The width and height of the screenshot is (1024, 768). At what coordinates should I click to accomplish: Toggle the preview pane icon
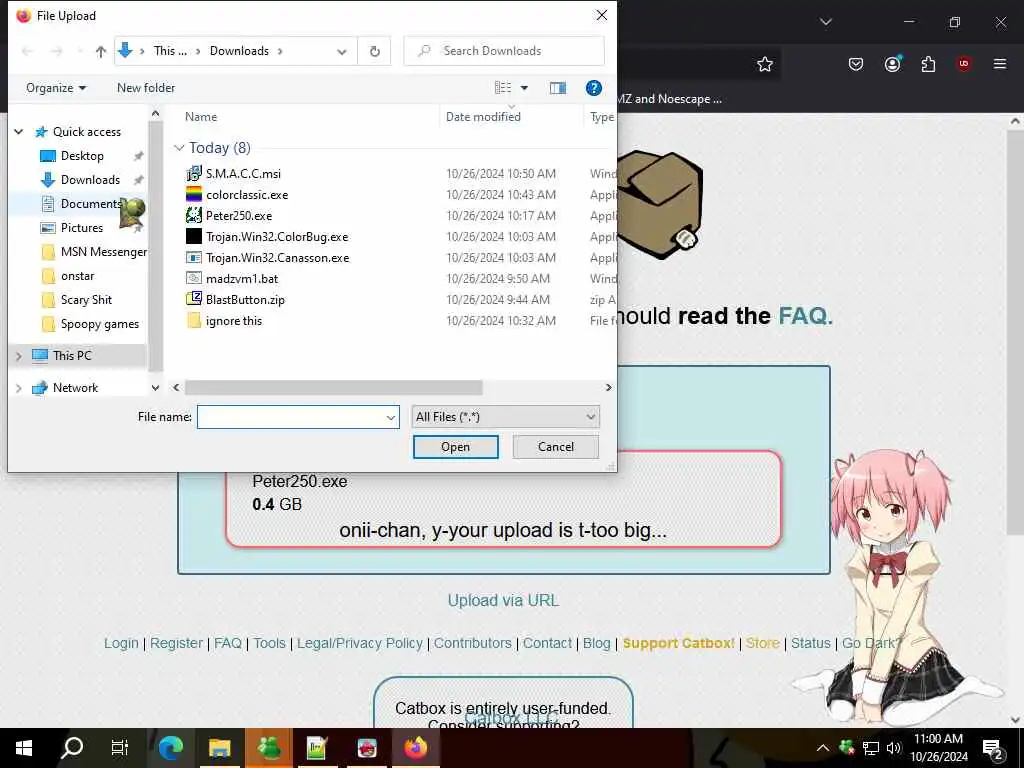pyautogui.click(x=558, y=88)
